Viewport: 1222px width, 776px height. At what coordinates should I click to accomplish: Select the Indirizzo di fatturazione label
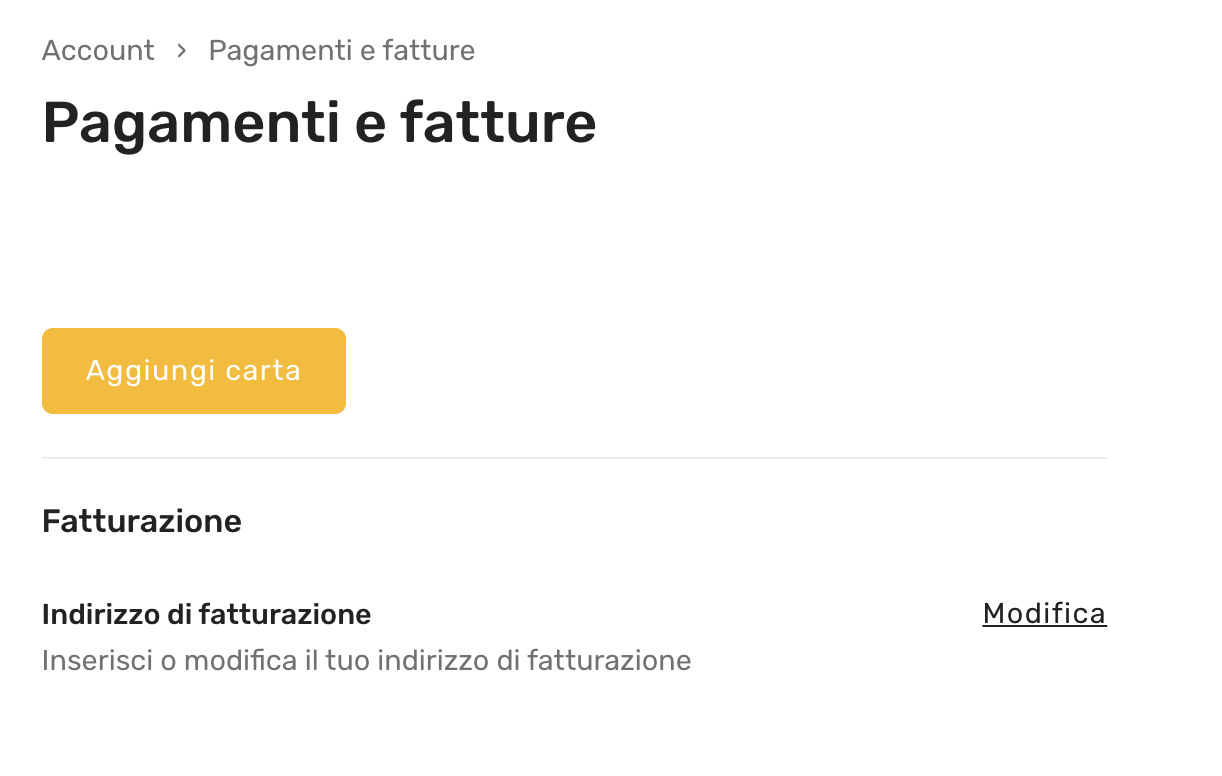206,614
